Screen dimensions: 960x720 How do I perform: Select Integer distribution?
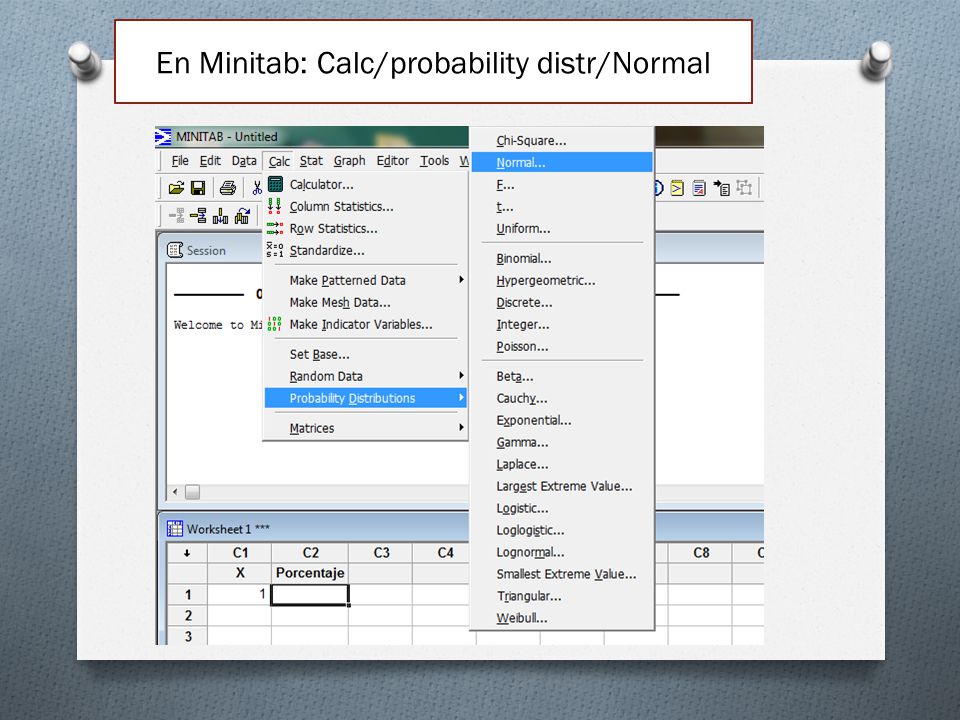(562, 325)
